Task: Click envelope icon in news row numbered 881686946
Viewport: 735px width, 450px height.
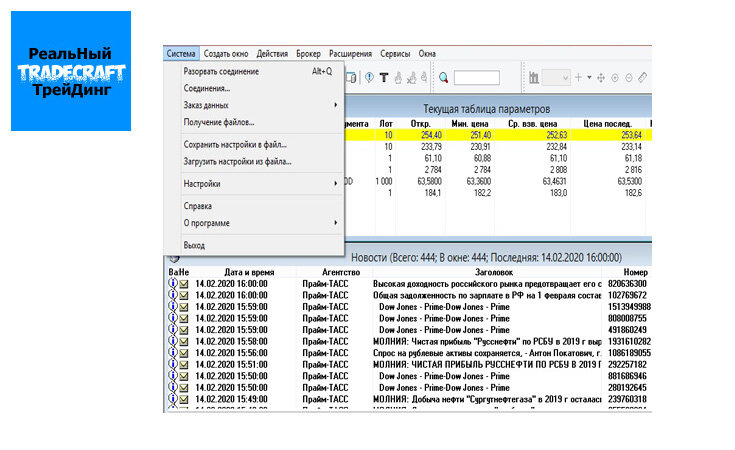Action: click(x=184, y=376)
